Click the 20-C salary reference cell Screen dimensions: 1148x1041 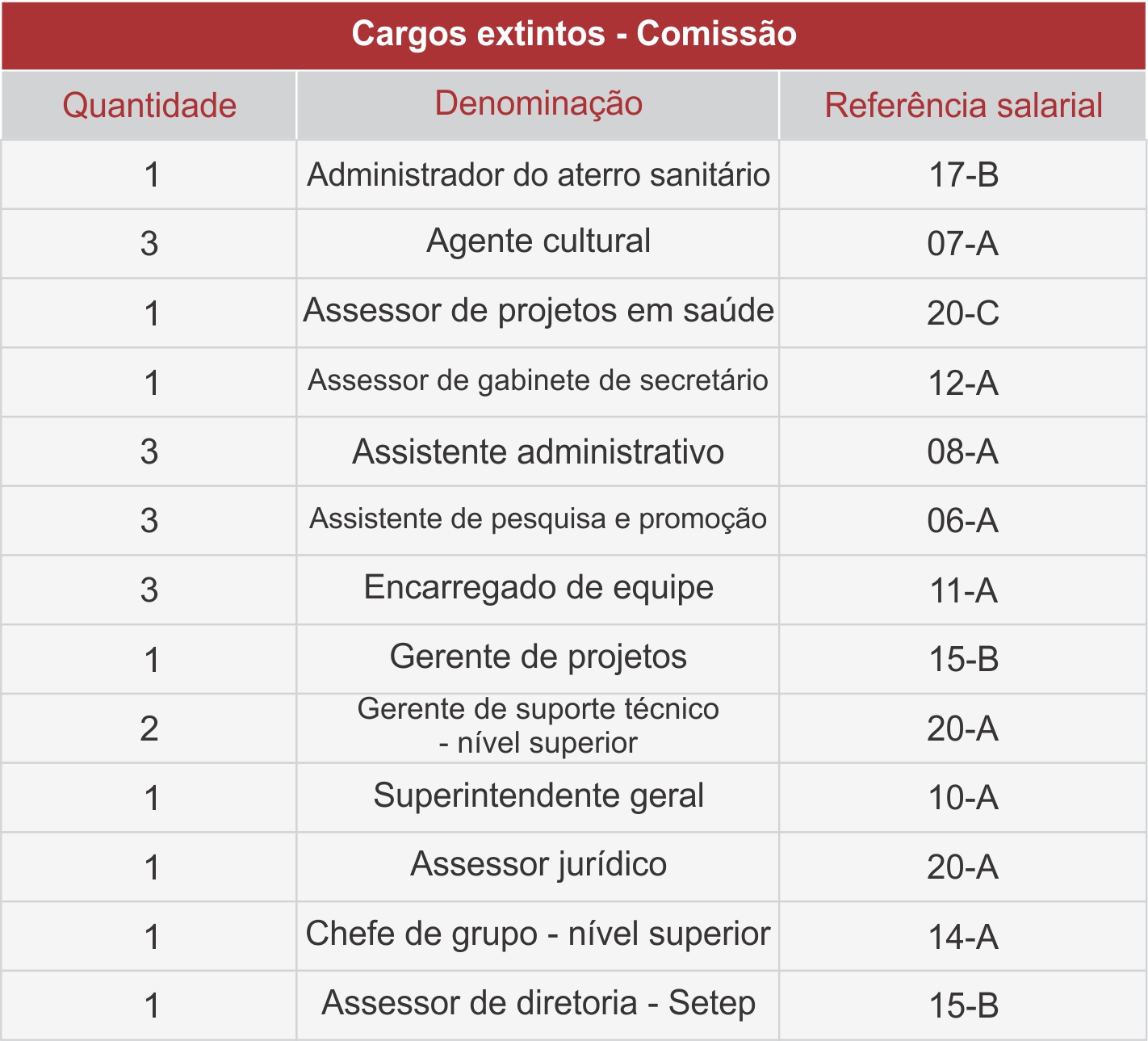pyautogui.click(x=963, y=313)
